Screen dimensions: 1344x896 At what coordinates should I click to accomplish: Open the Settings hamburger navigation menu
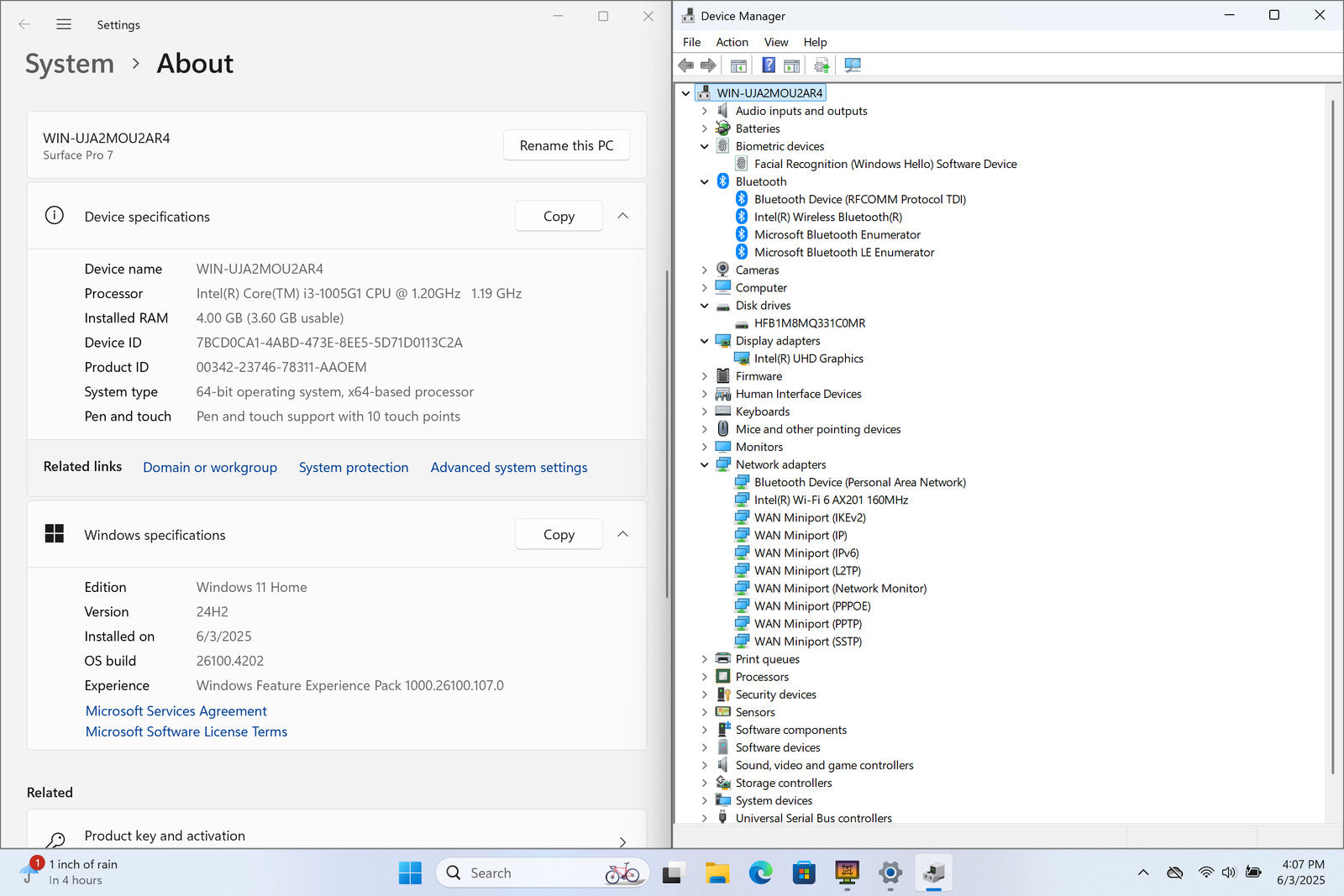point(64,24)
